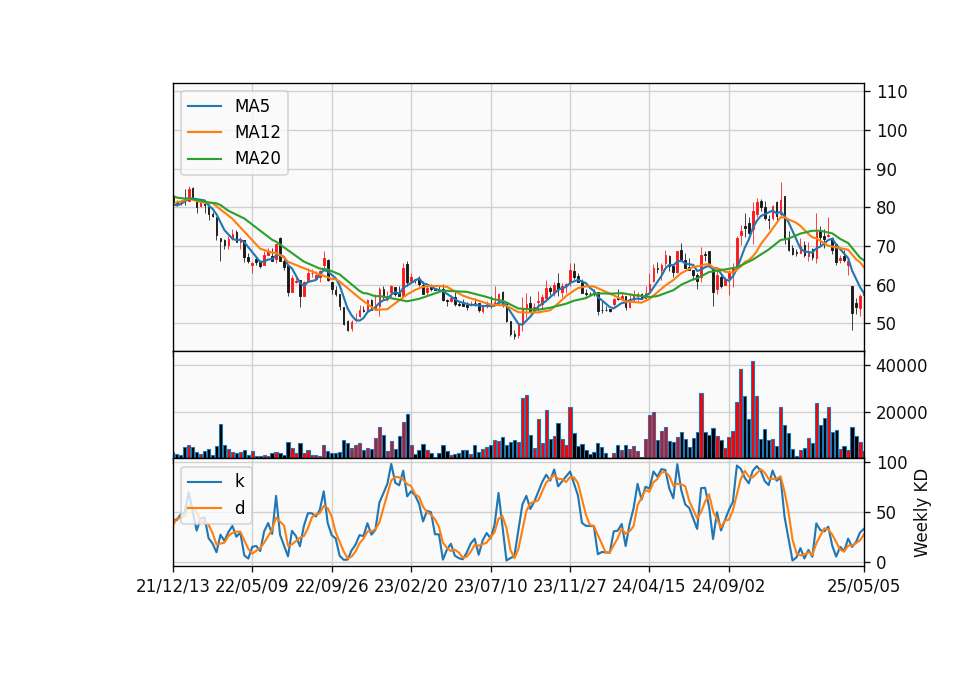This screenshot has height=690, width=960.
Task: Click the green MA20 legend line sample
Action: point(204,158)
